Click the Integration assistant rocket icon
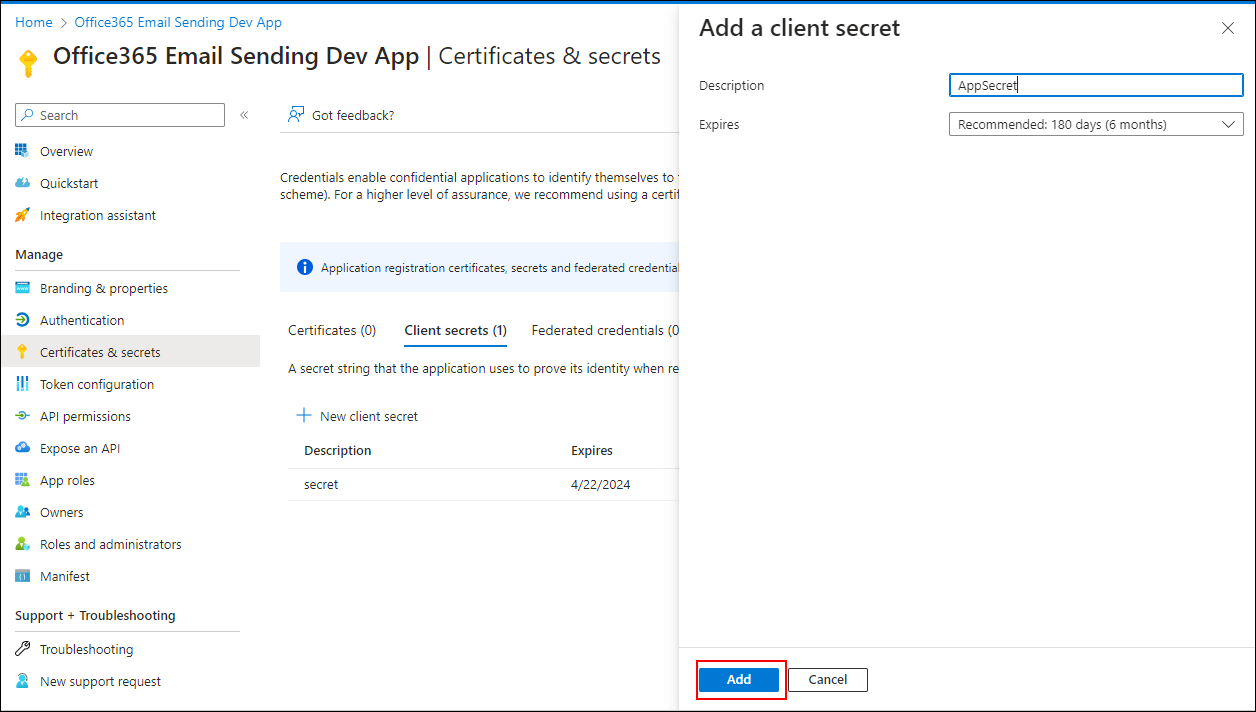The width and height of the screenshot is (1256, 712). point(22,215)
